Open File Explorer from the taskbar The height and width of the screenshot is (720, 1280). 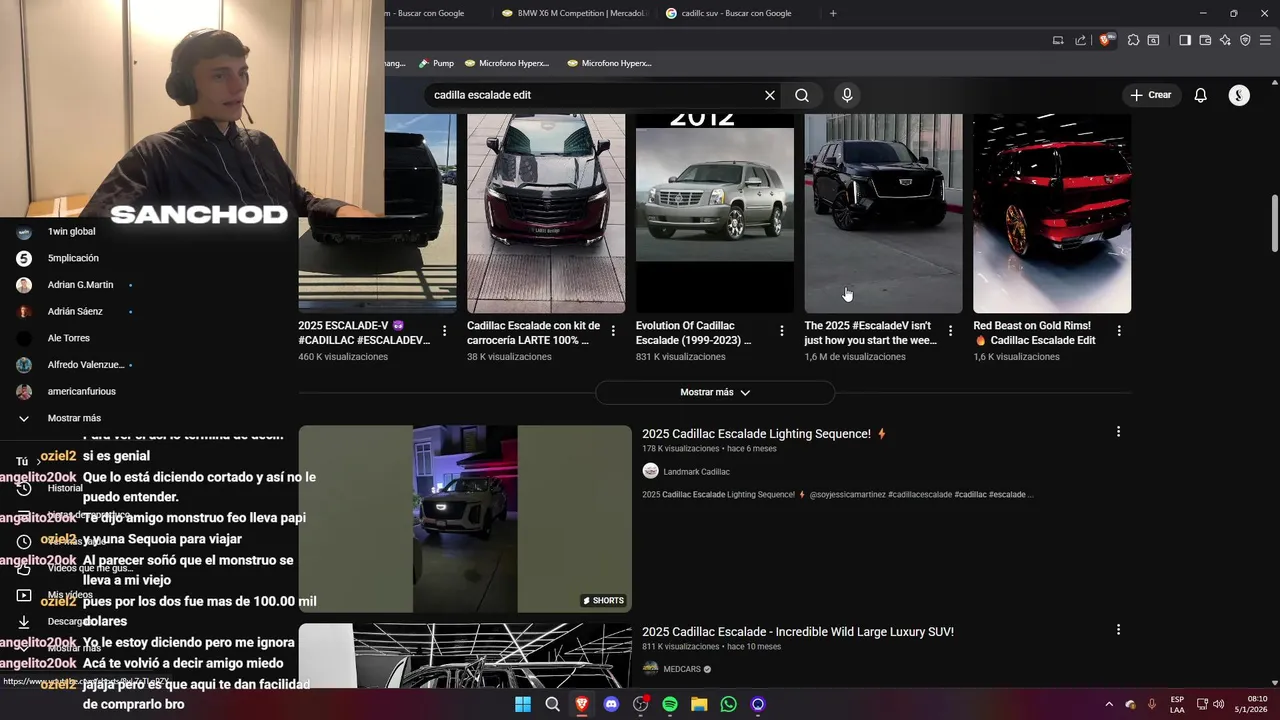tap(699, 704)
